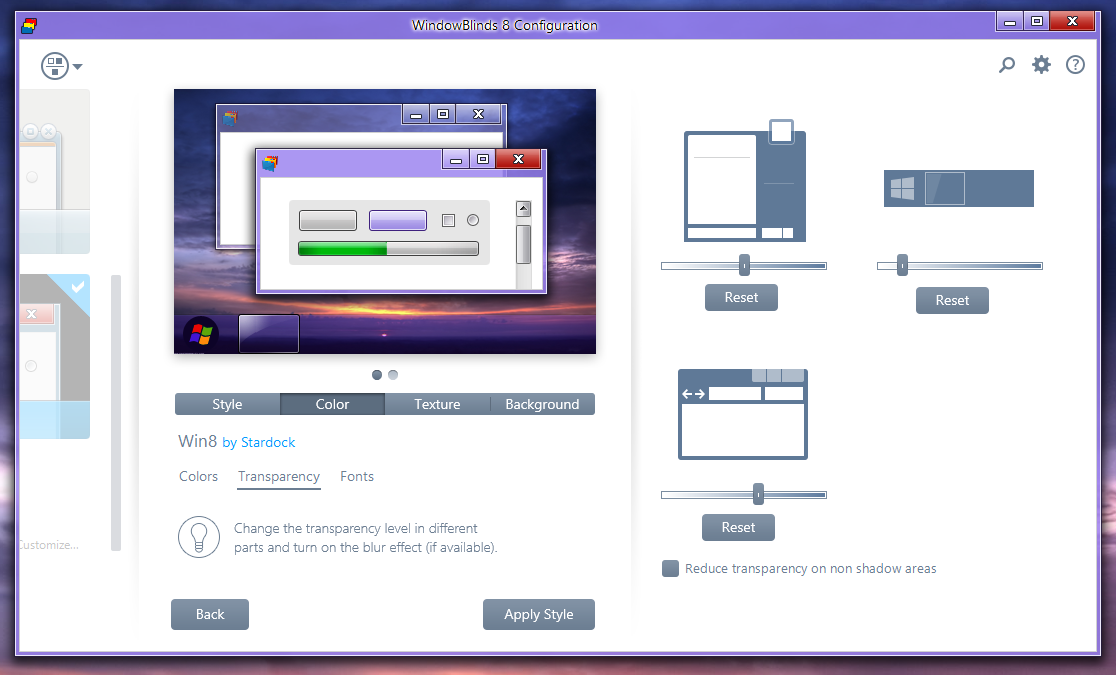The height and width of the screenshot is (675, 1116).
Task: Reset the start menu transparency
Action: click(x=741, y=298)
